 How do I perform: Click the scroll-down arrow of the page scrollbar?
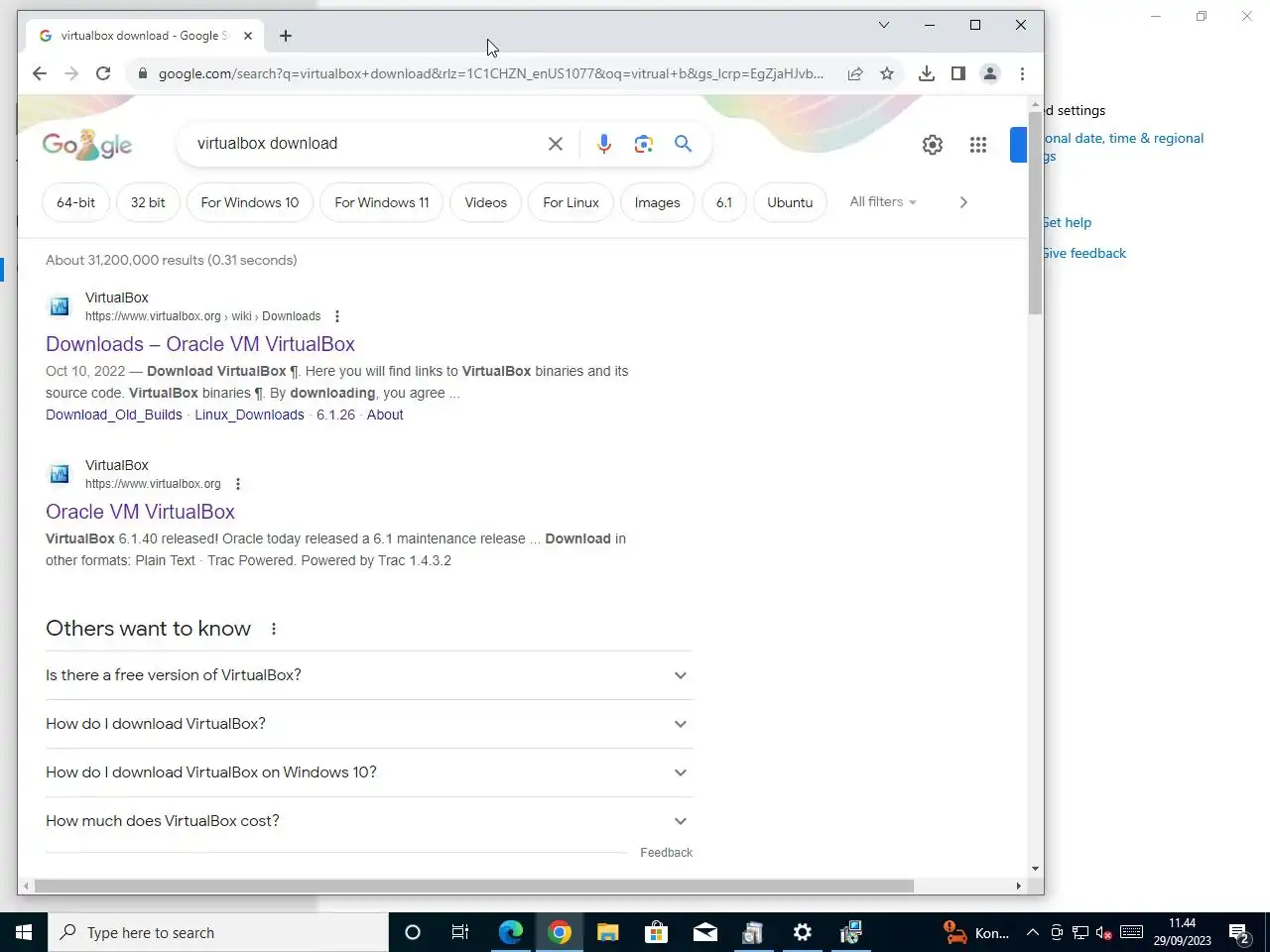tap(1035, 869)
